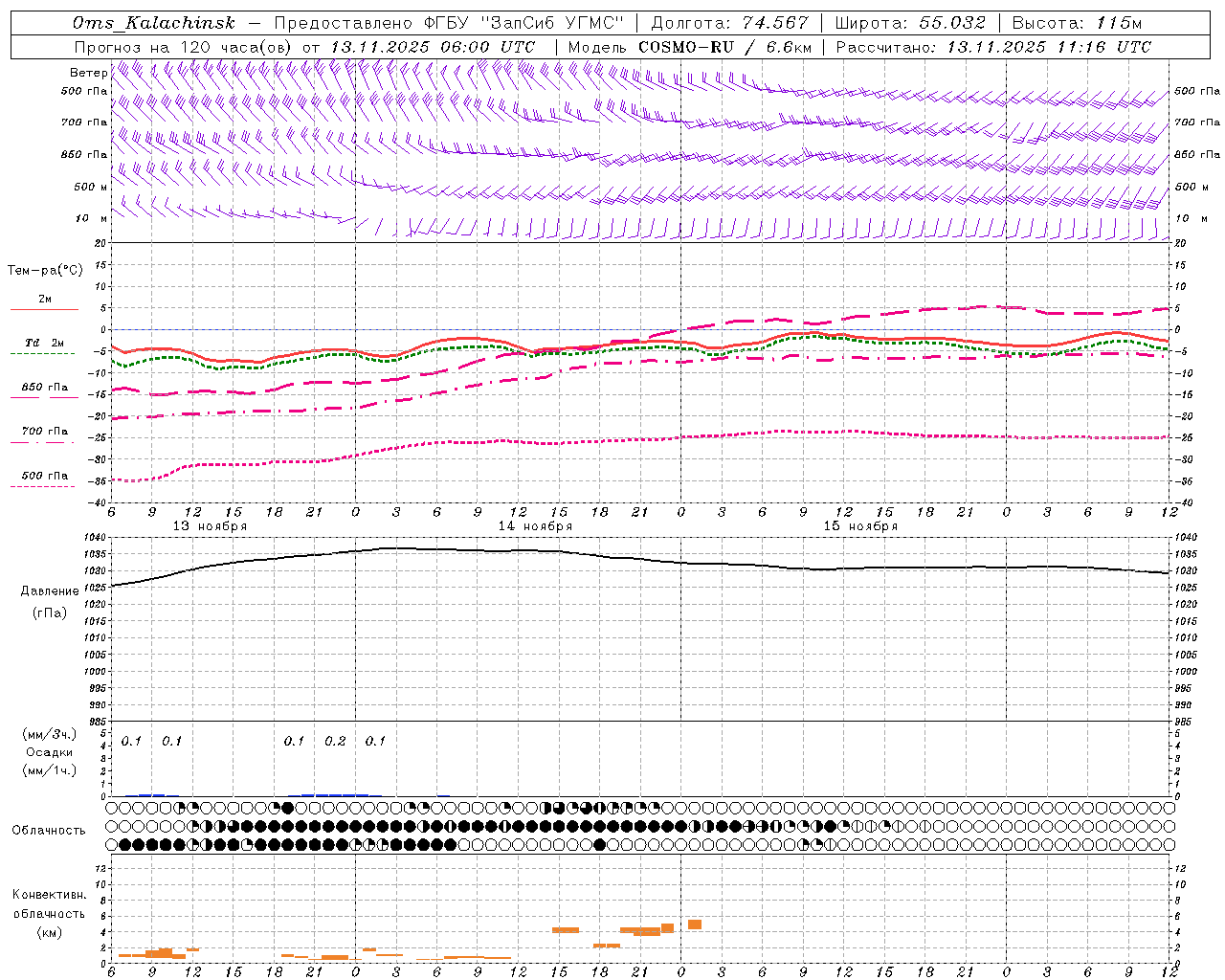
Task: Click the Тем-ра(°C) temperature panel label
Action: click(x=45, y=271)
